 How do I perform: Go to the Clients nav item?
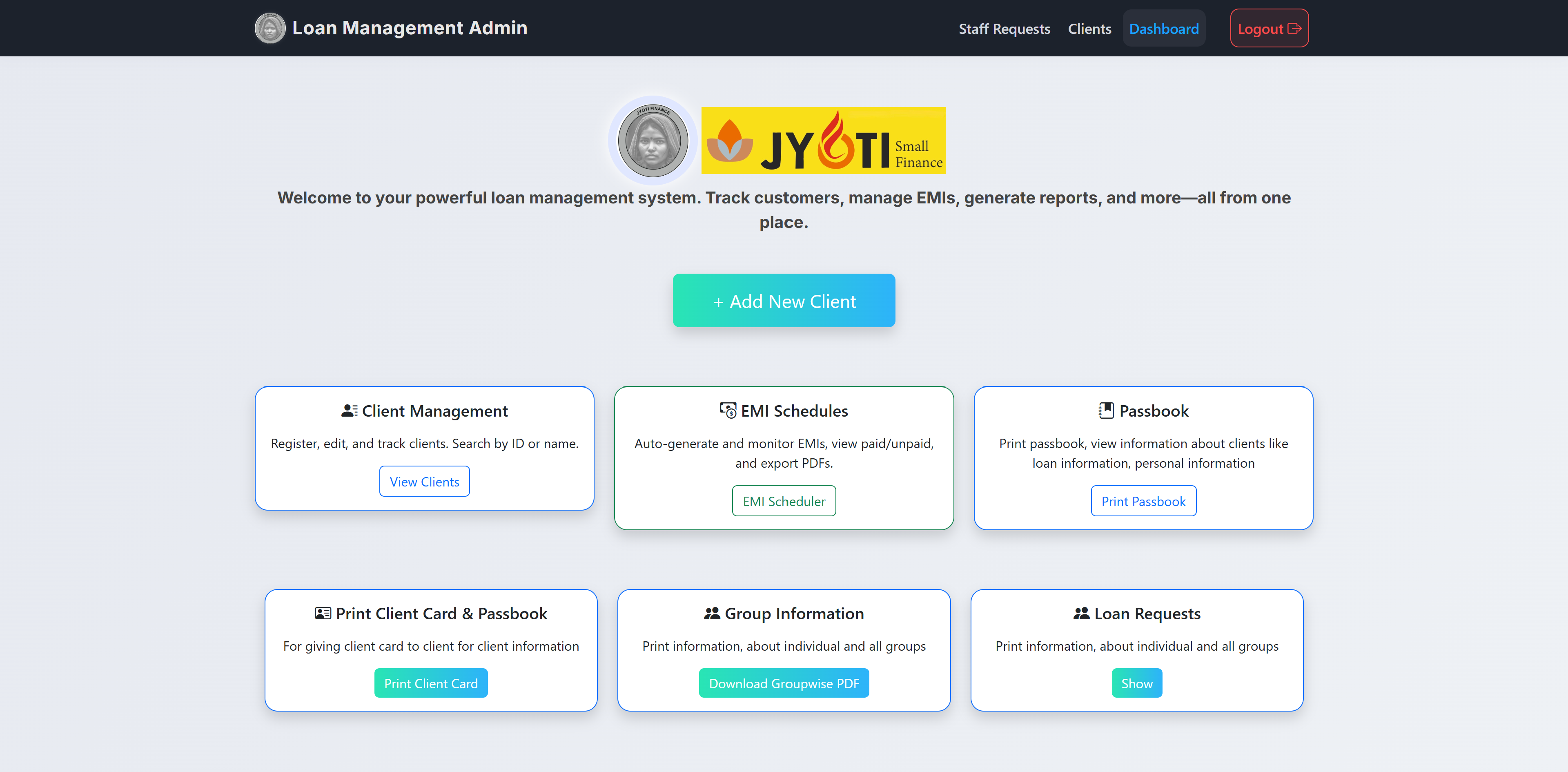pyautogui.click(x=1089, y=29)
